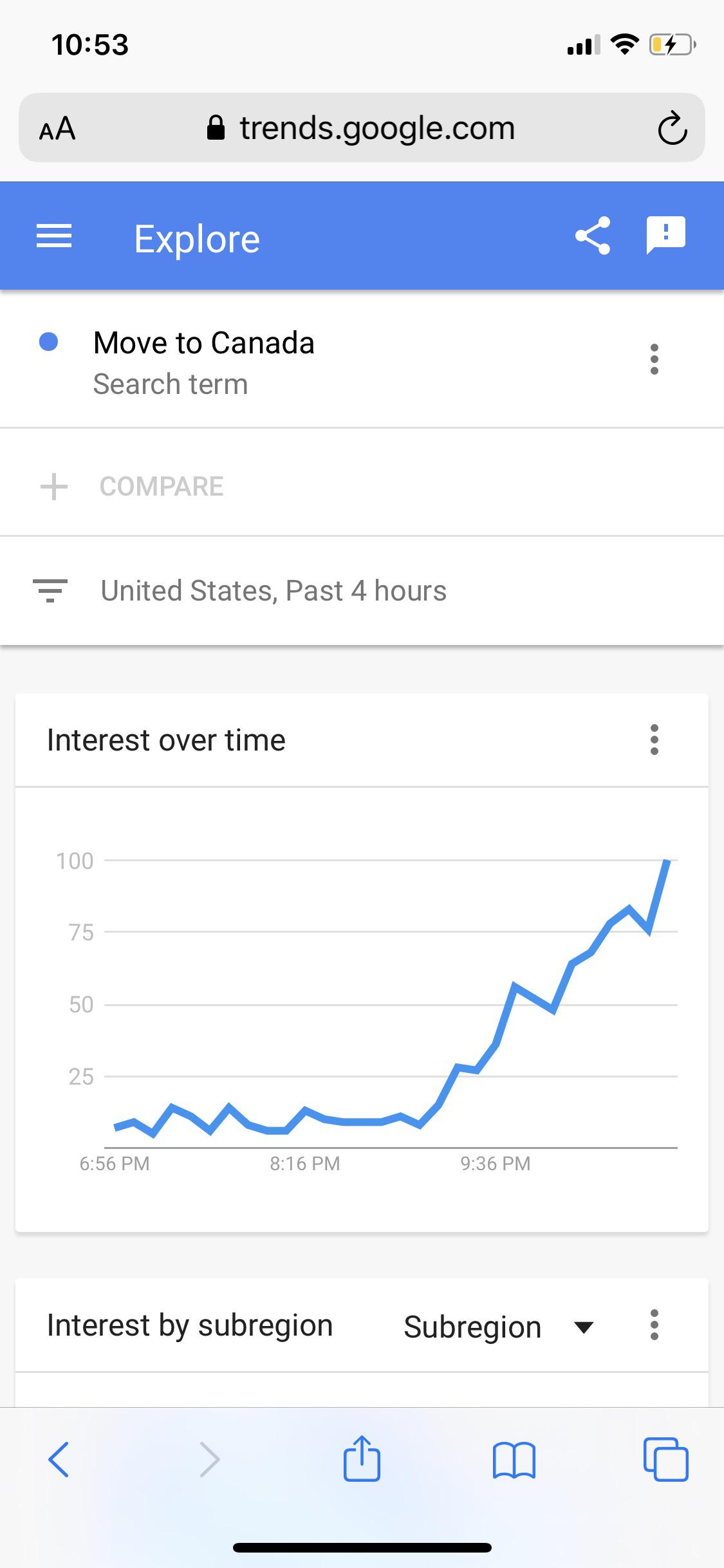The height and width of the screenshot is (1568, 724).
Task: Tap Safari share sheet icon
Action: [x=362, y=1459]
